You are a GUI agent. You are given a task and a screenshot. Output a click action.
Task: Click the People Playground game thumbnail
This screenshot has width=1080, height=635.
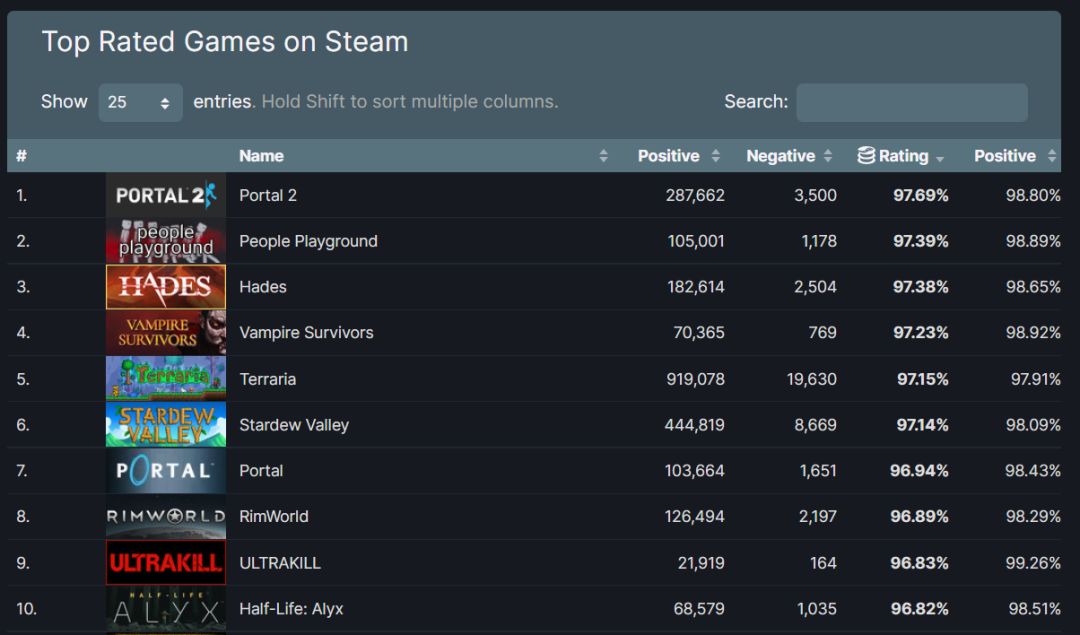pyautogui.click(x=165, y=241)
